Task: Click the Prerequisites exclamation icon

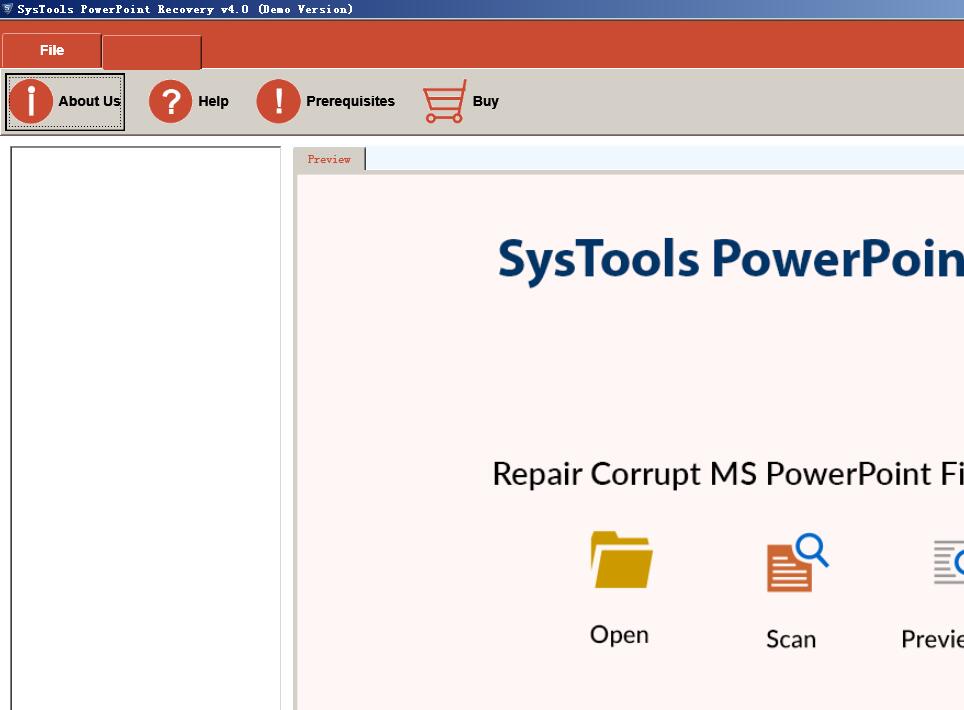Action: [x=278, y=101]
